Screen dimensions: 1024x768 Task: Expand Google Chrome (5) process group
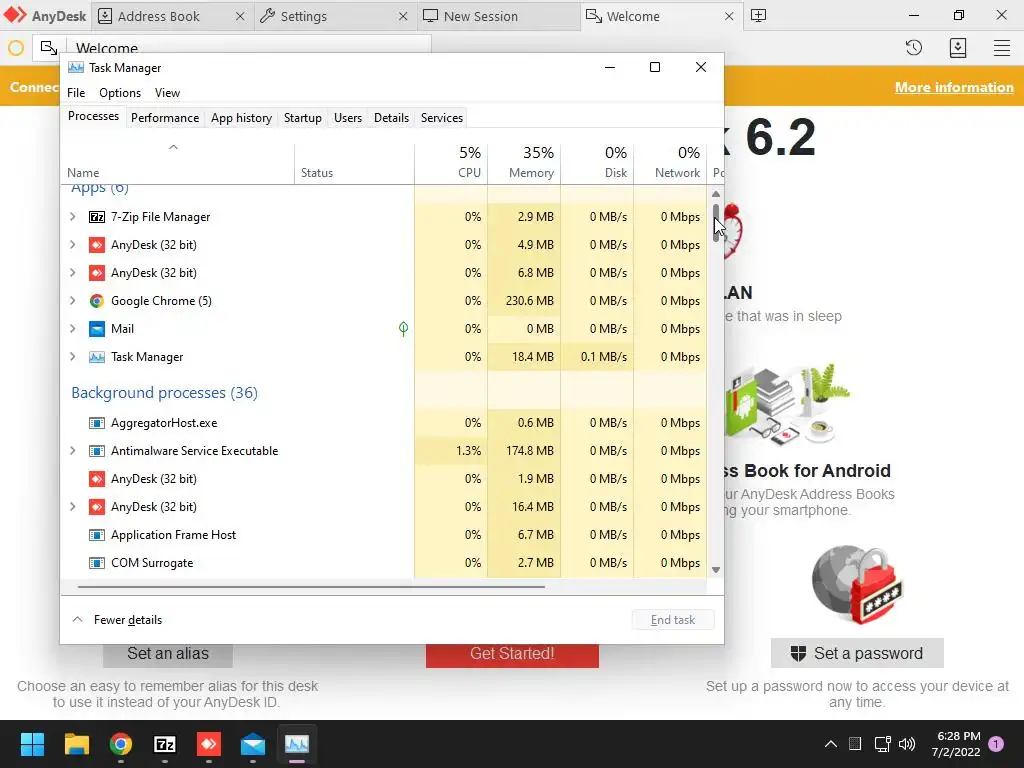pos(72,301)
